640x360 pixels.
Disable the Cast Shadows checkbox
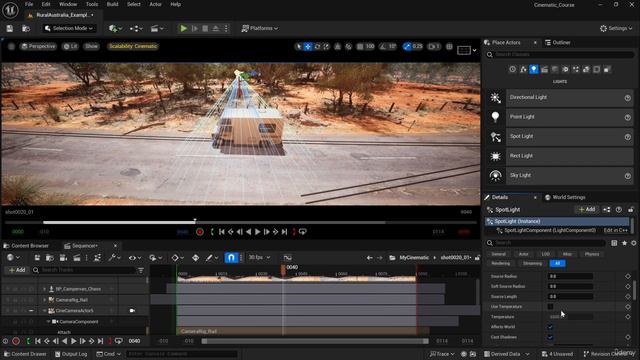[550, 337]
